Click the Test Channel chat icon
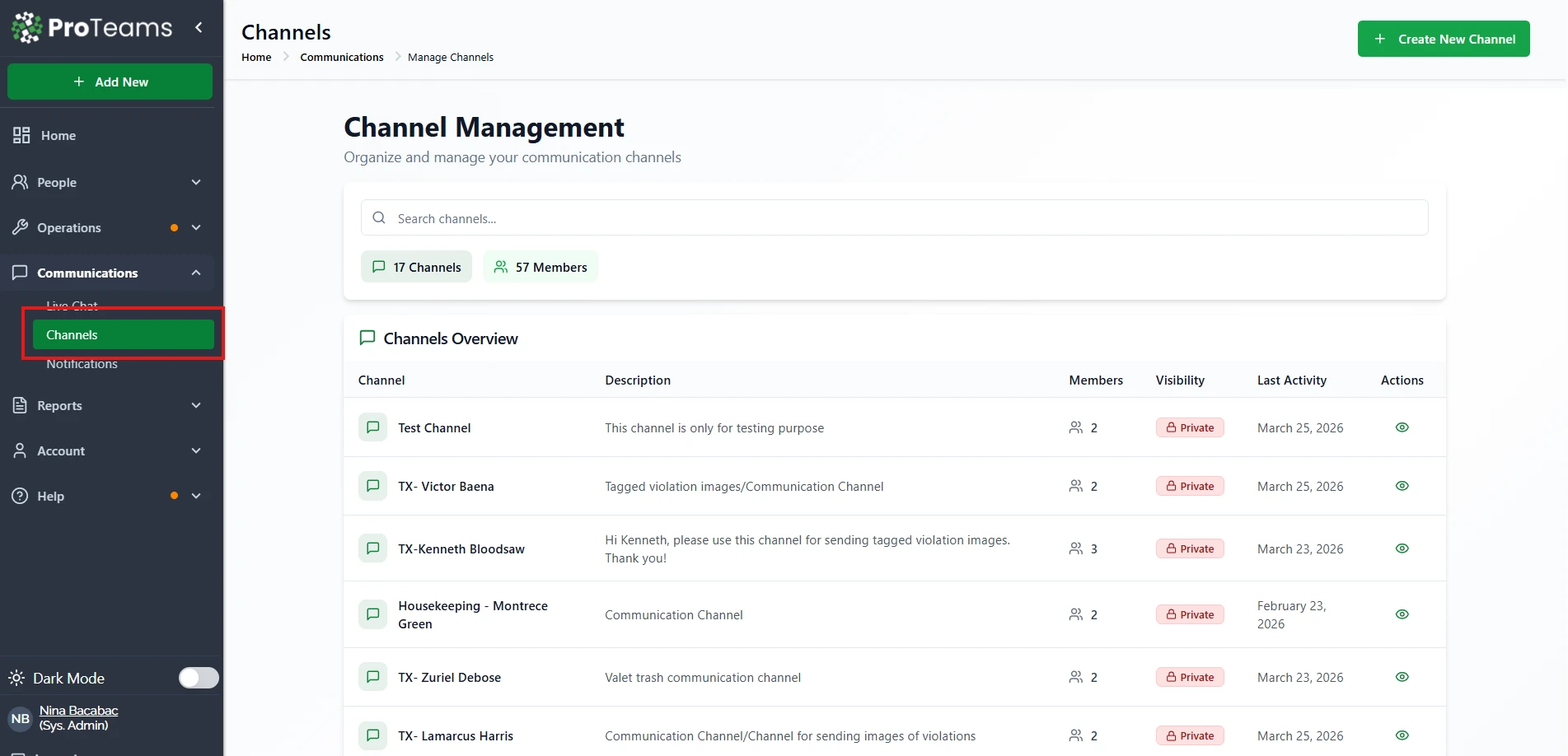 372,427
